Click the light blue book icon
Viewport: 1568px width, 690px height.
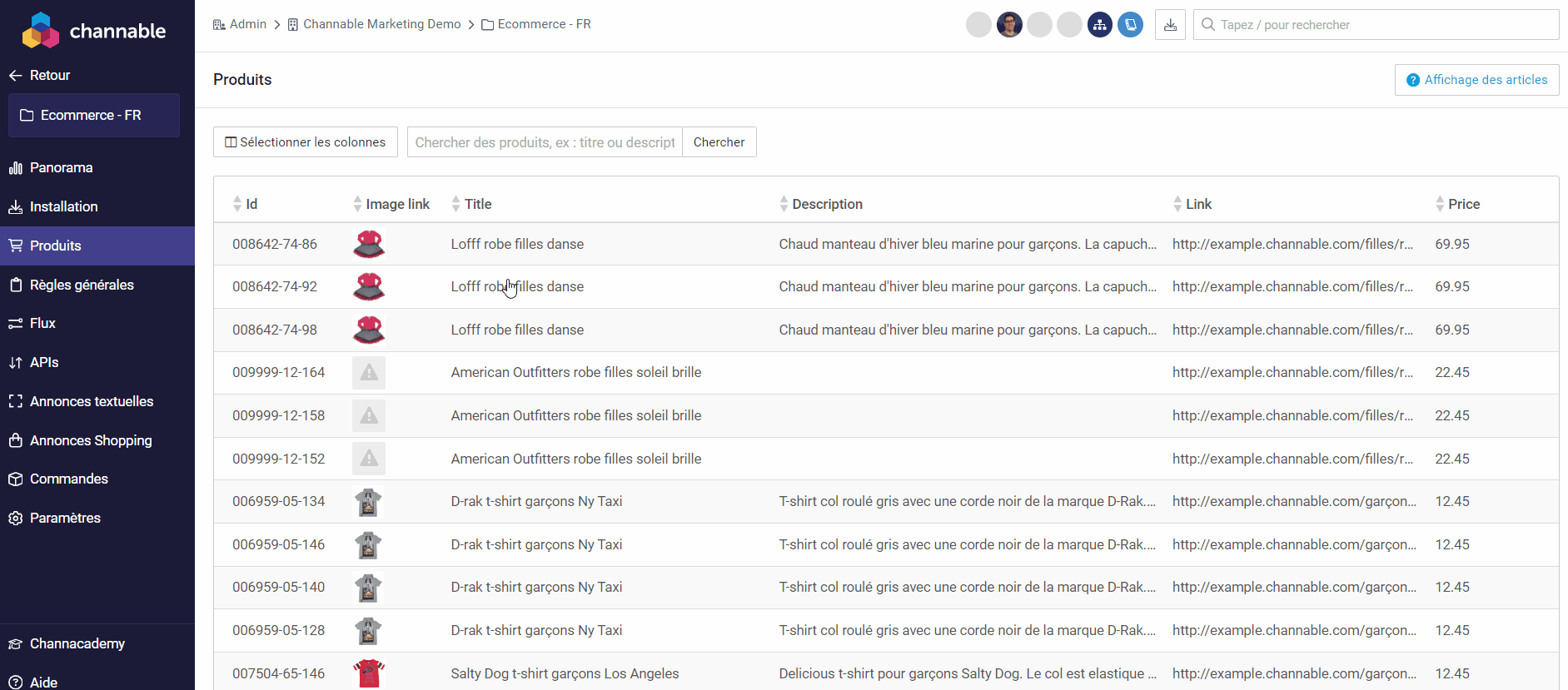1130,24
